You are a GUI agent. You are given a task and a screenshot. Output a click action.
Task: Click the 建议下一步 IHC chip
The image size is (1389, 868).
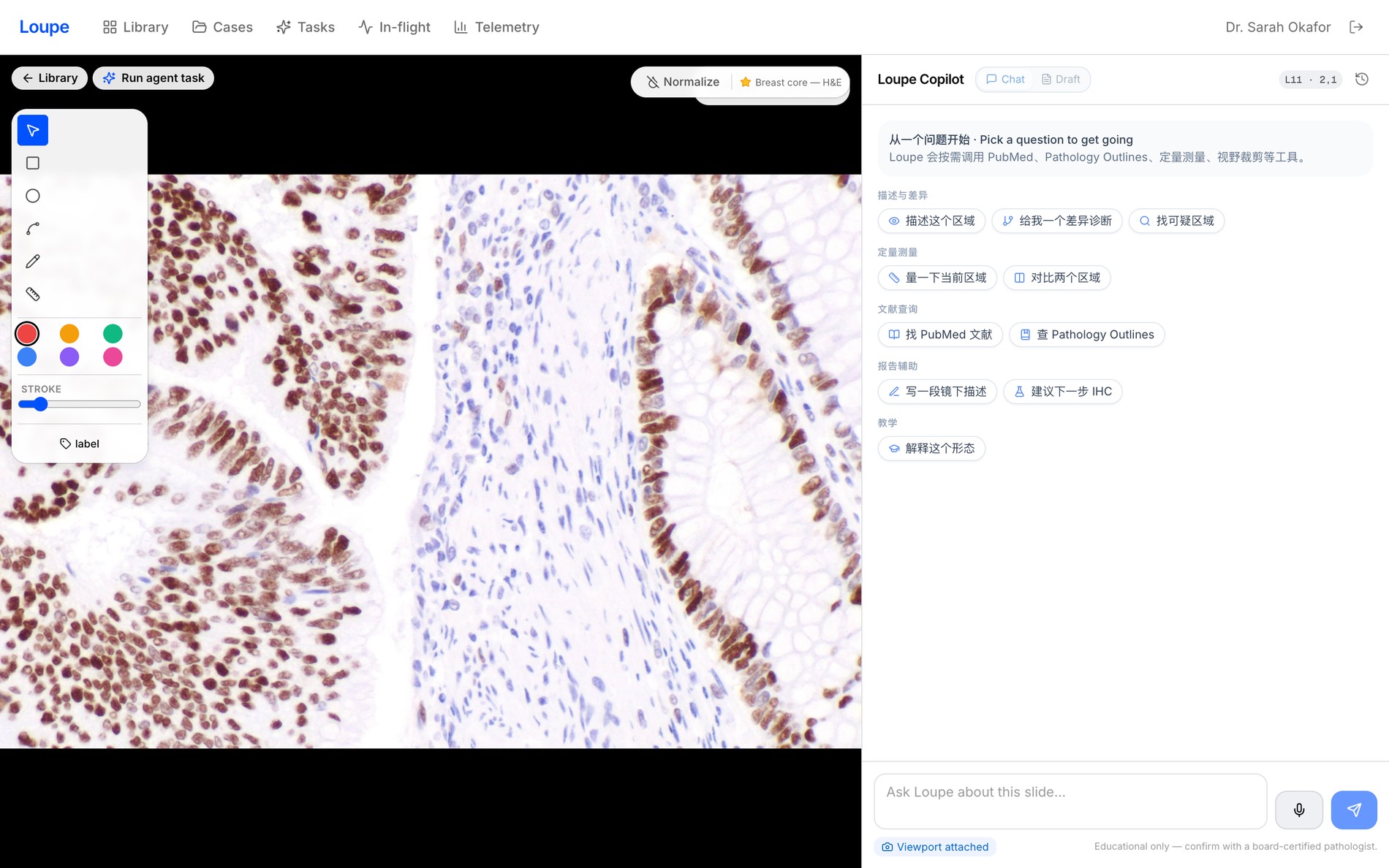point(1063,392)
